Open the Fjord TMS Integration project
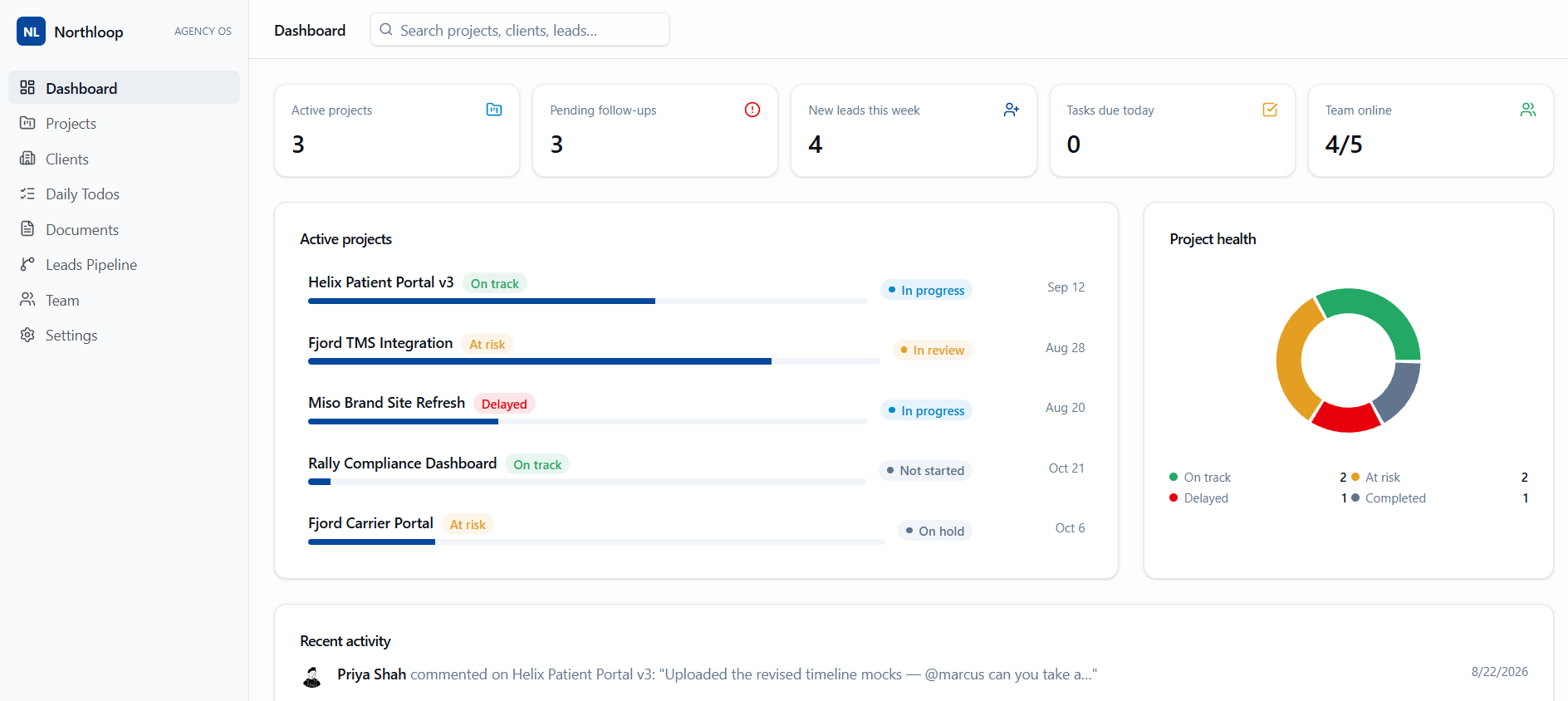This screenshot has height=701, width=1568. pos(380,343)
